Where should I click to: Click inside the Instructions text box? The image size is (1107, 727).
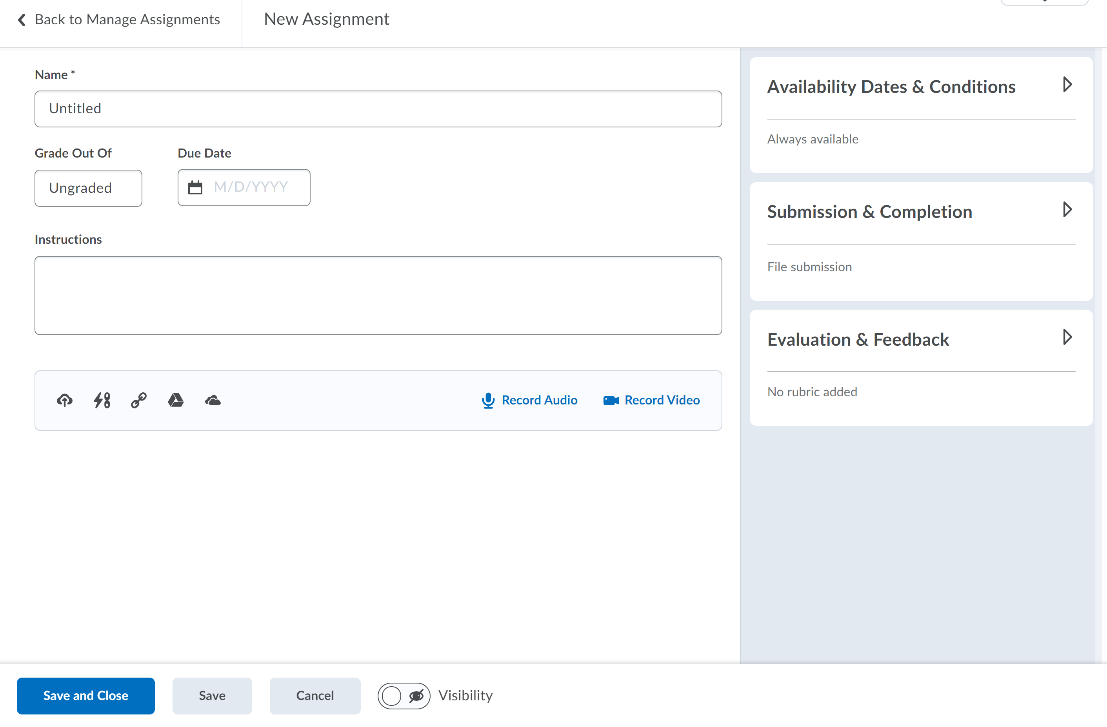[x=378, y=296]
